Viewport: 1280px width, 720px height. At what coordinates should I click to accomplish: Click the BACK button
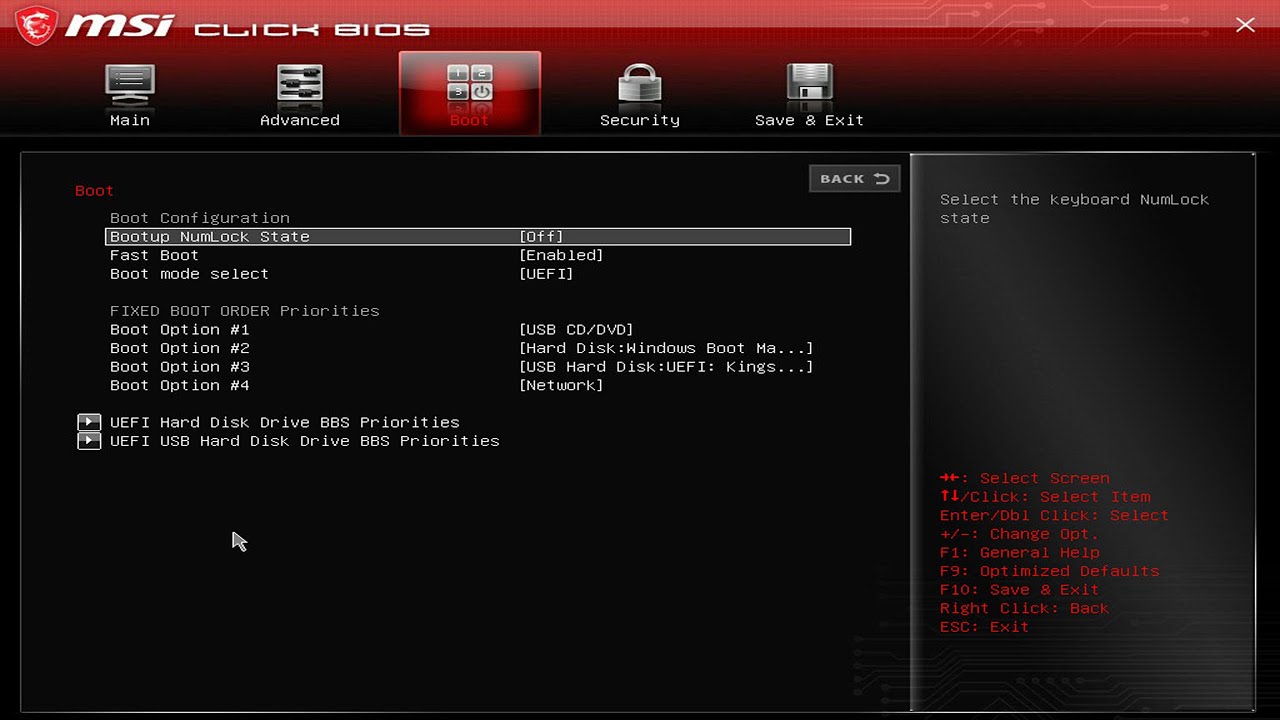[x=855, y=178]
